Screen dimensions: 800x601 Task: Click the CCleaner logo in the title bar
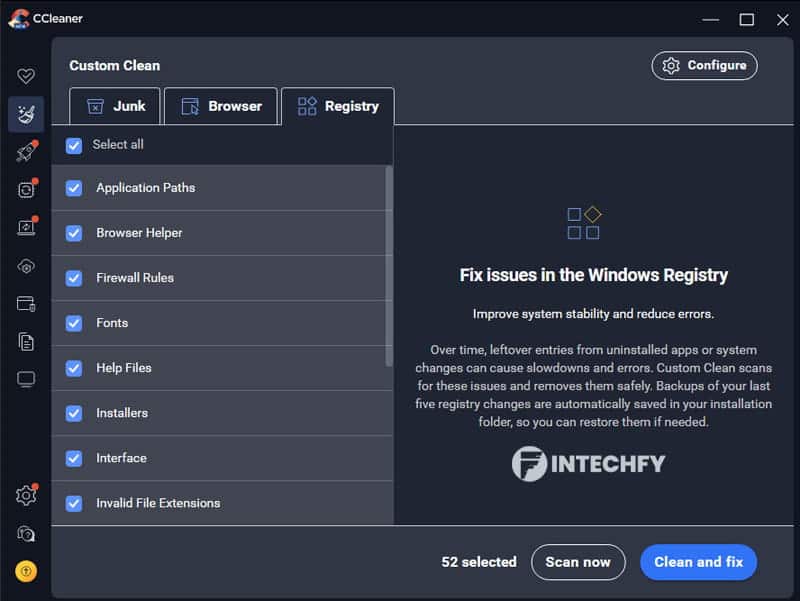(x=19, y=19)
